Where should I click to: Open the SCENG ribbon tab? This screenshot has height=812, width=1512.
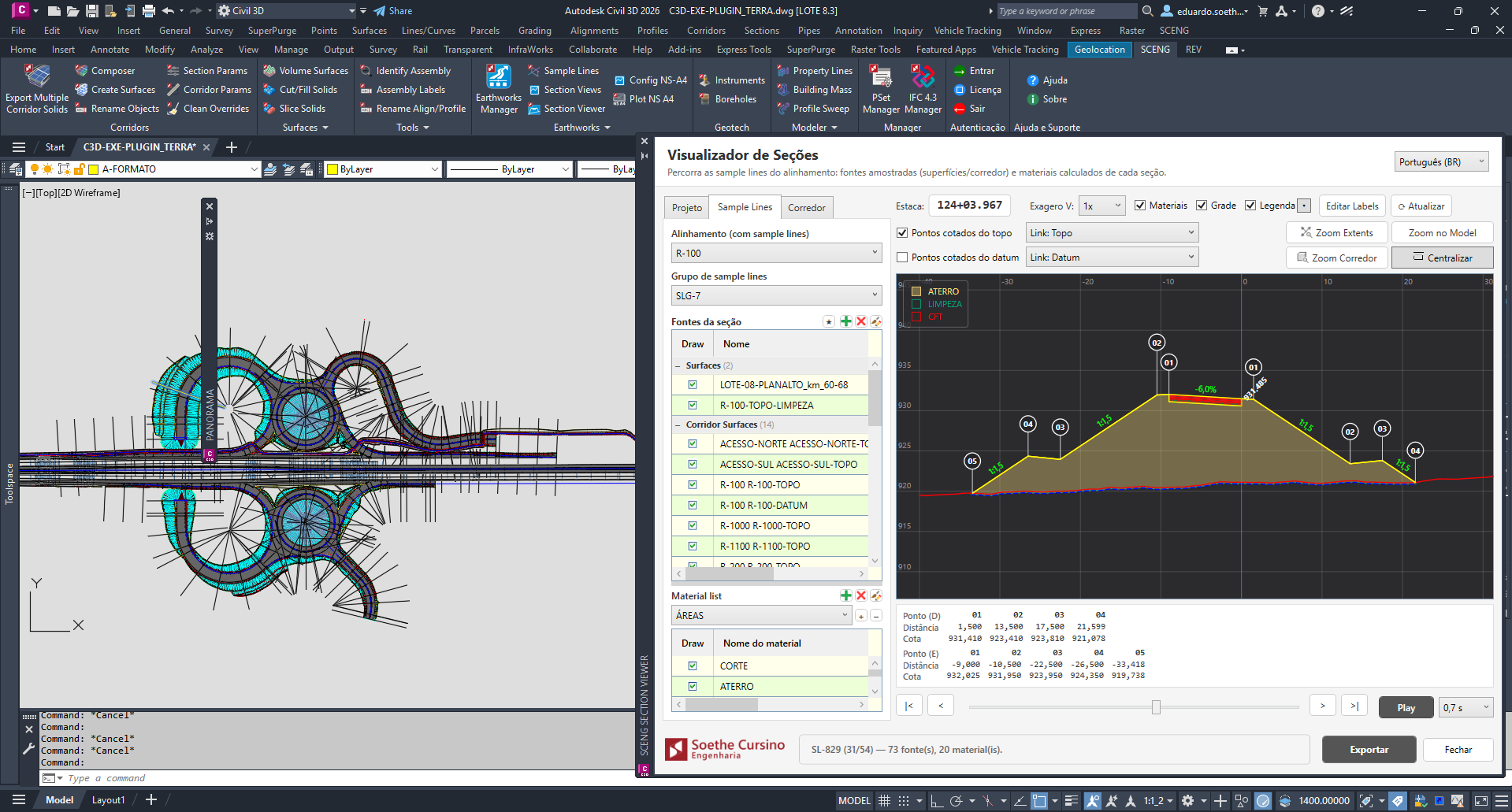click(x=1155, y=50)
